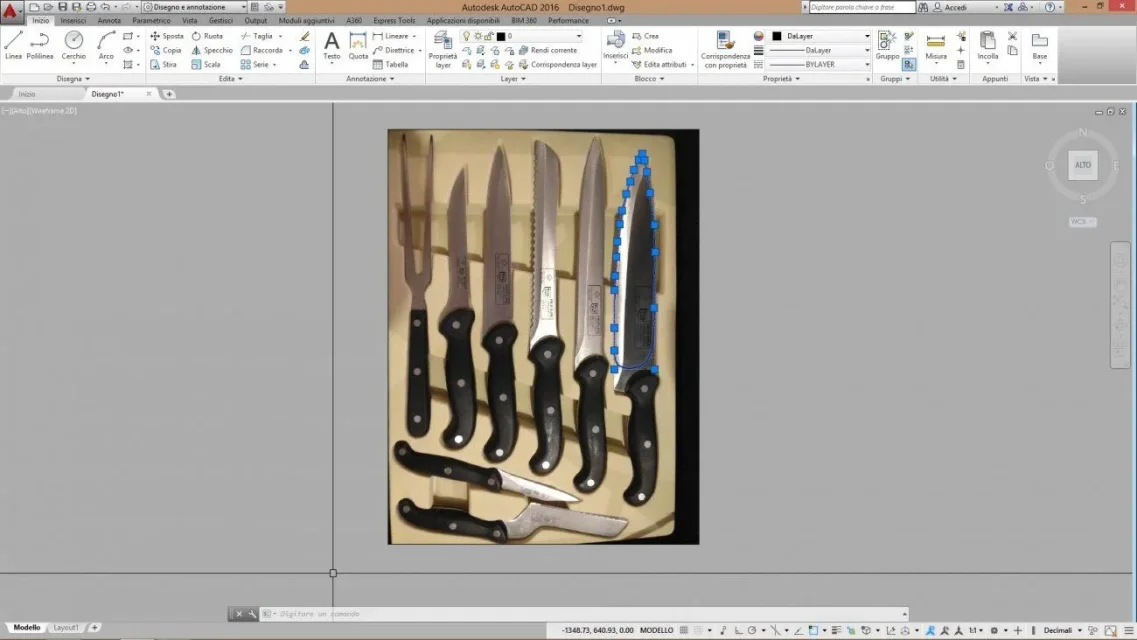The width and height of the screenshot is (1137, 640).
Task: Click the Quota dimension tool
Action: 358,45
